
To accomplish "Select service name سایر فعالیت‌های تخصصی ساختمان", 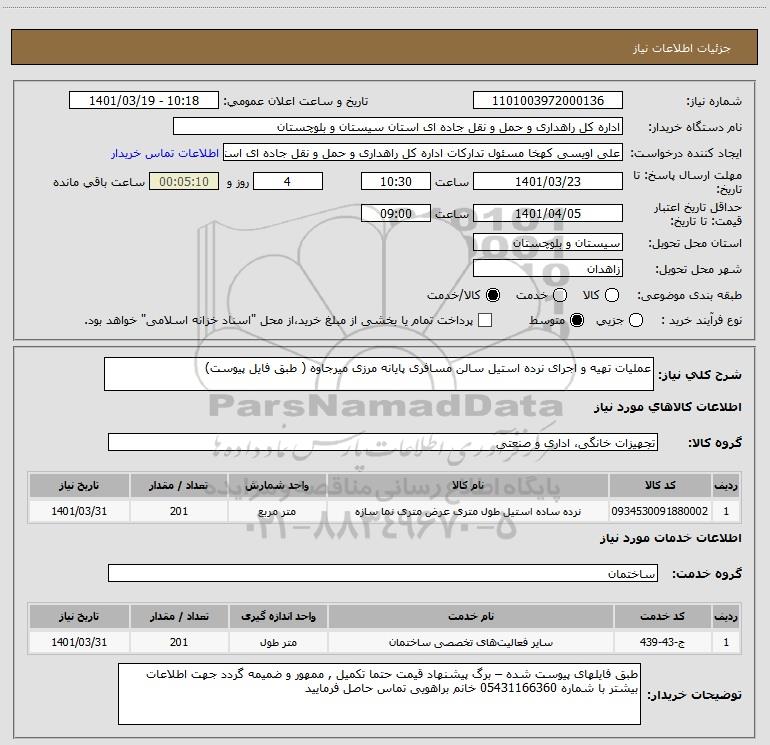I will coord(470,642).
